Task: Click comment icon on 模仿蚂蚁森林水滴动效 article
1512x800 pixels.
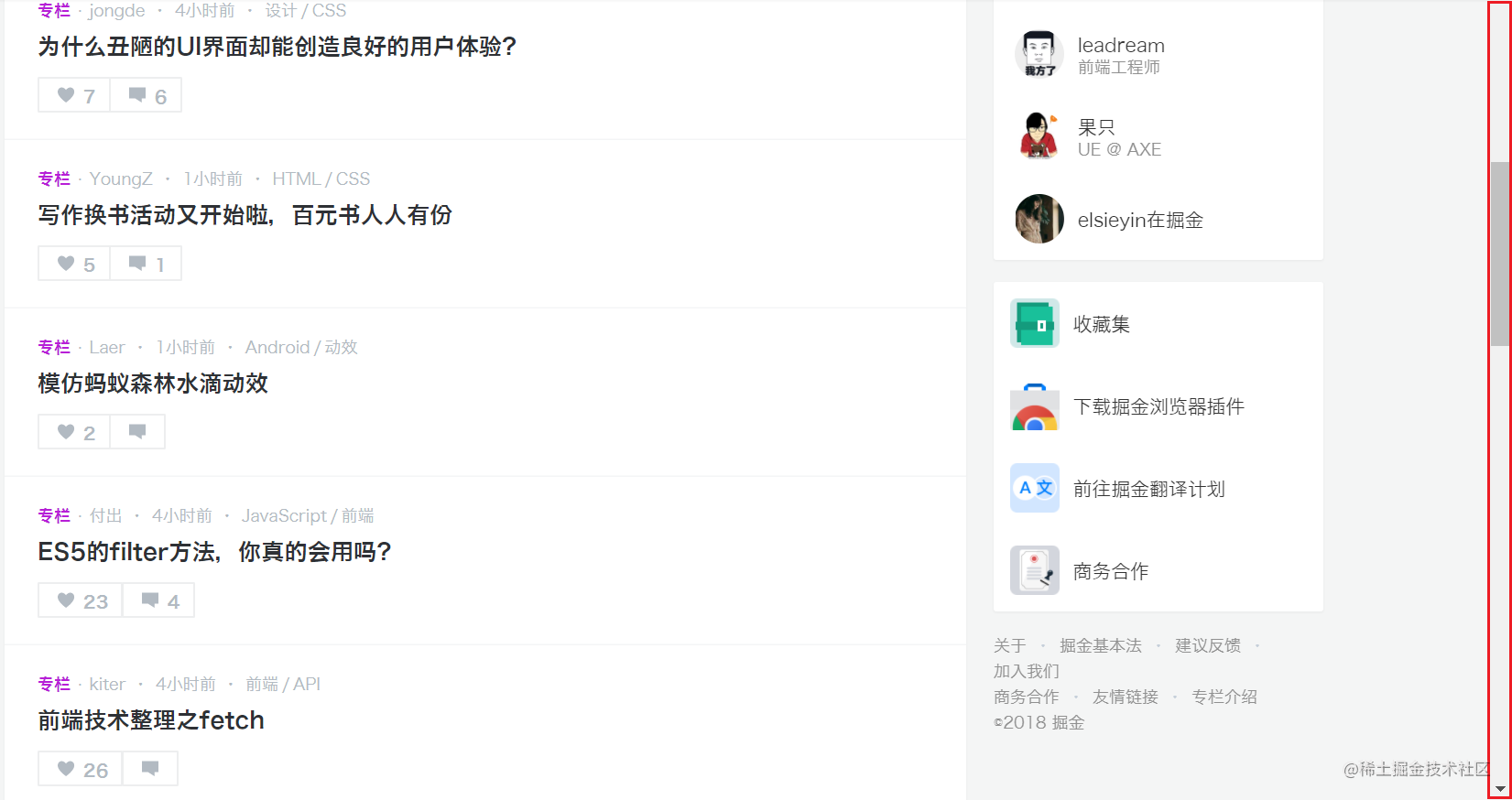Action: pos(137,432)
